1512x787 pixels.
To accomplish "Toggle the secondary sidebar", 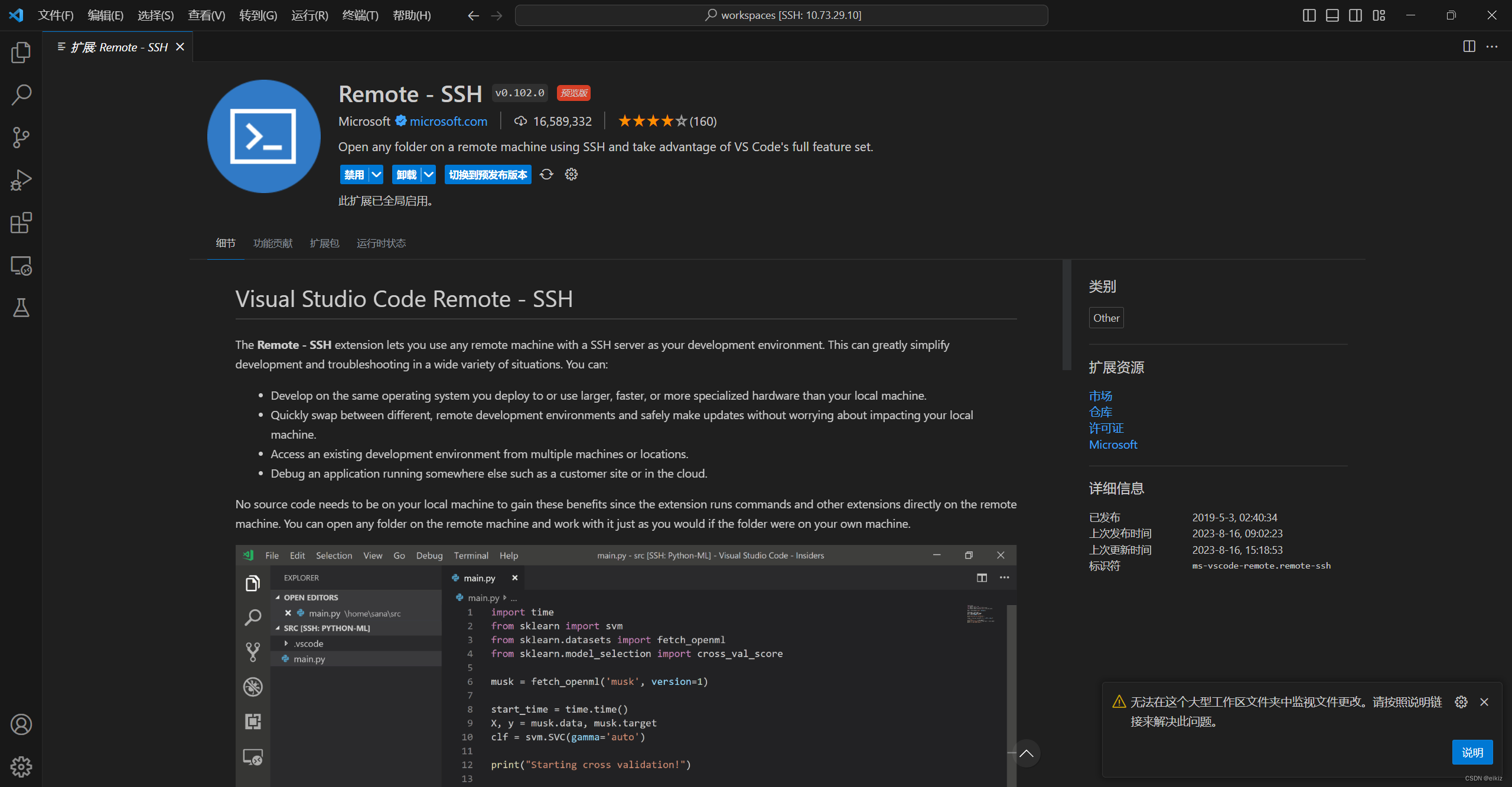I will 1355,15.
